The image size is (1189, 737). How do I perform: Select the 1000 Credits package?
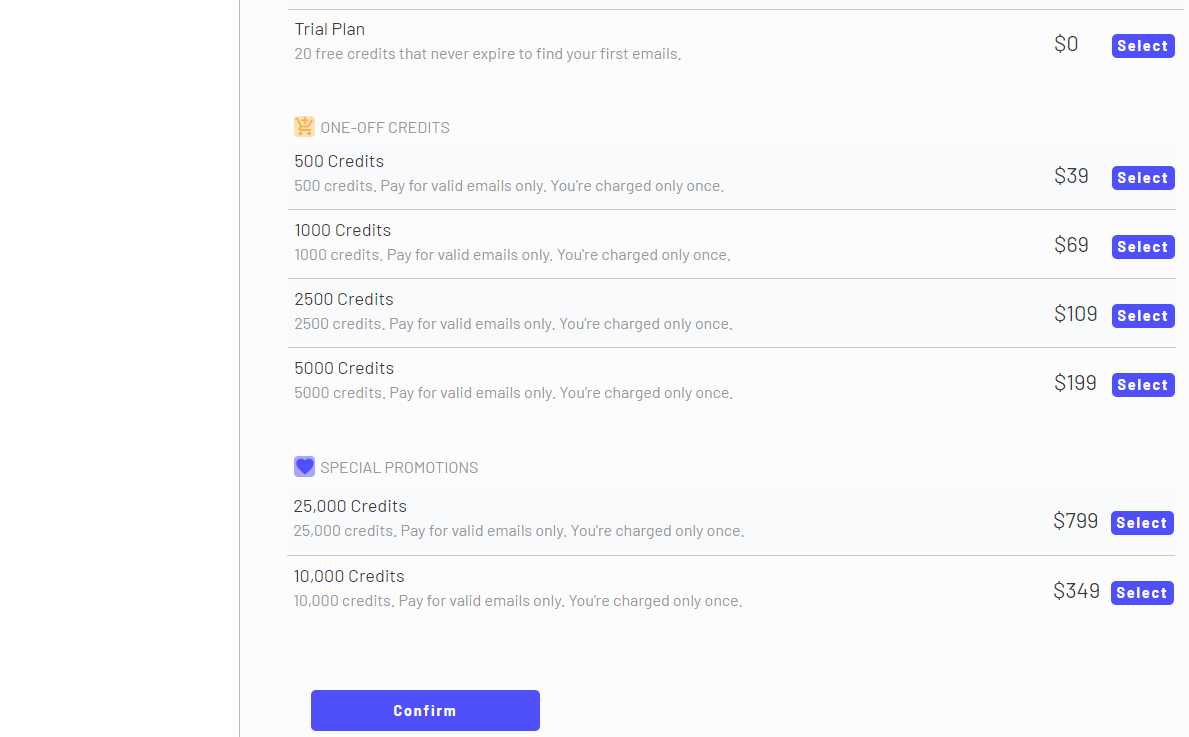[1142, 247]
